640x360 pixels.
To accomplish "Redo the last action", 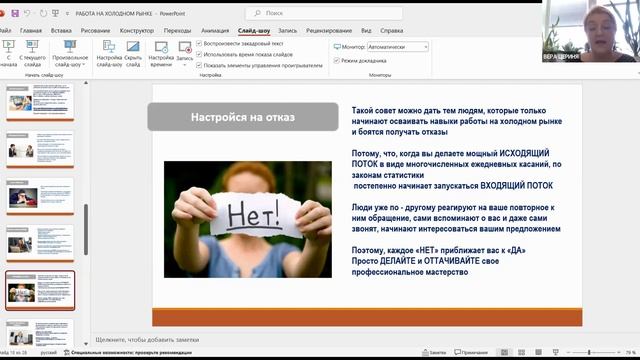I will click(x=43, y=13).
